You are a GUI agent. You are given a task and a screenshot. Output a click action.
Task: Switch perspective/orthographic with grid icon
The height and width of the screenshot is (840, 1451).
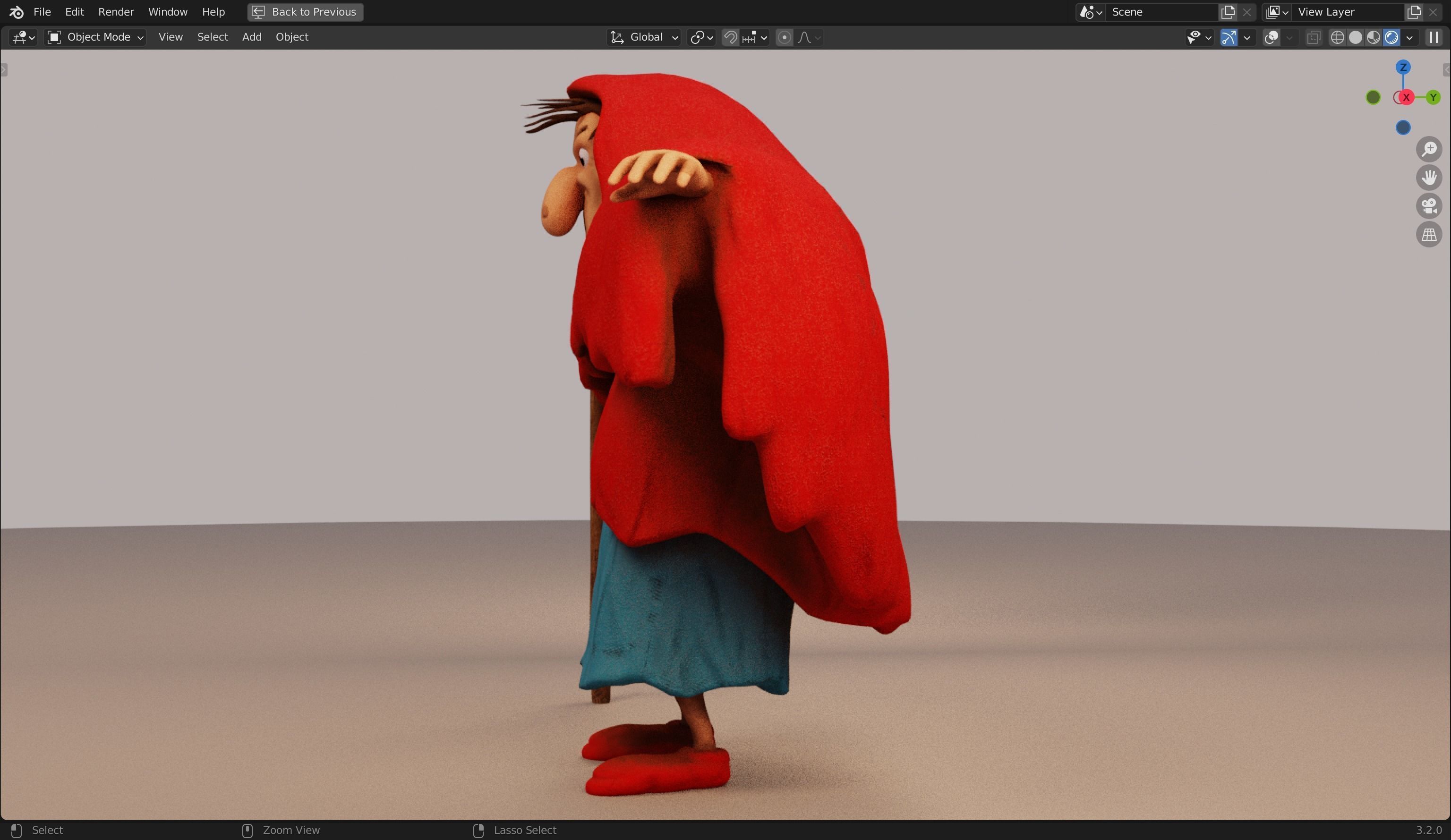tap(1429, 235)
